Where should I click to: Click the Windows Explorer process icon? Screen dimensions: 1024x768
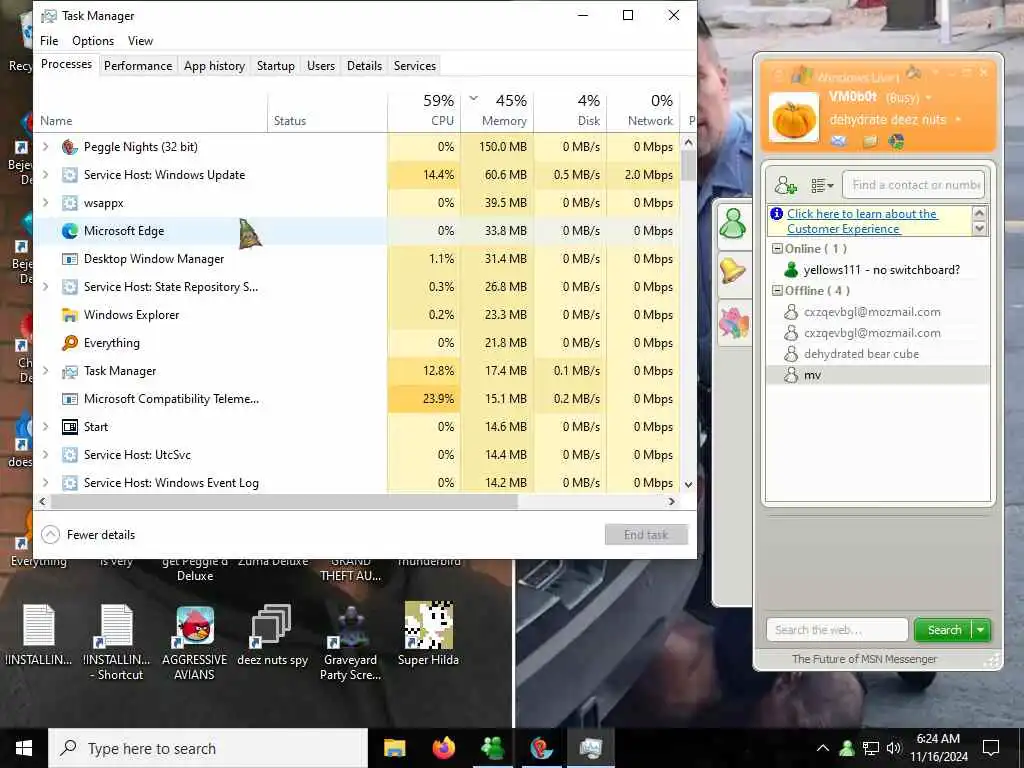pos(70,315)
